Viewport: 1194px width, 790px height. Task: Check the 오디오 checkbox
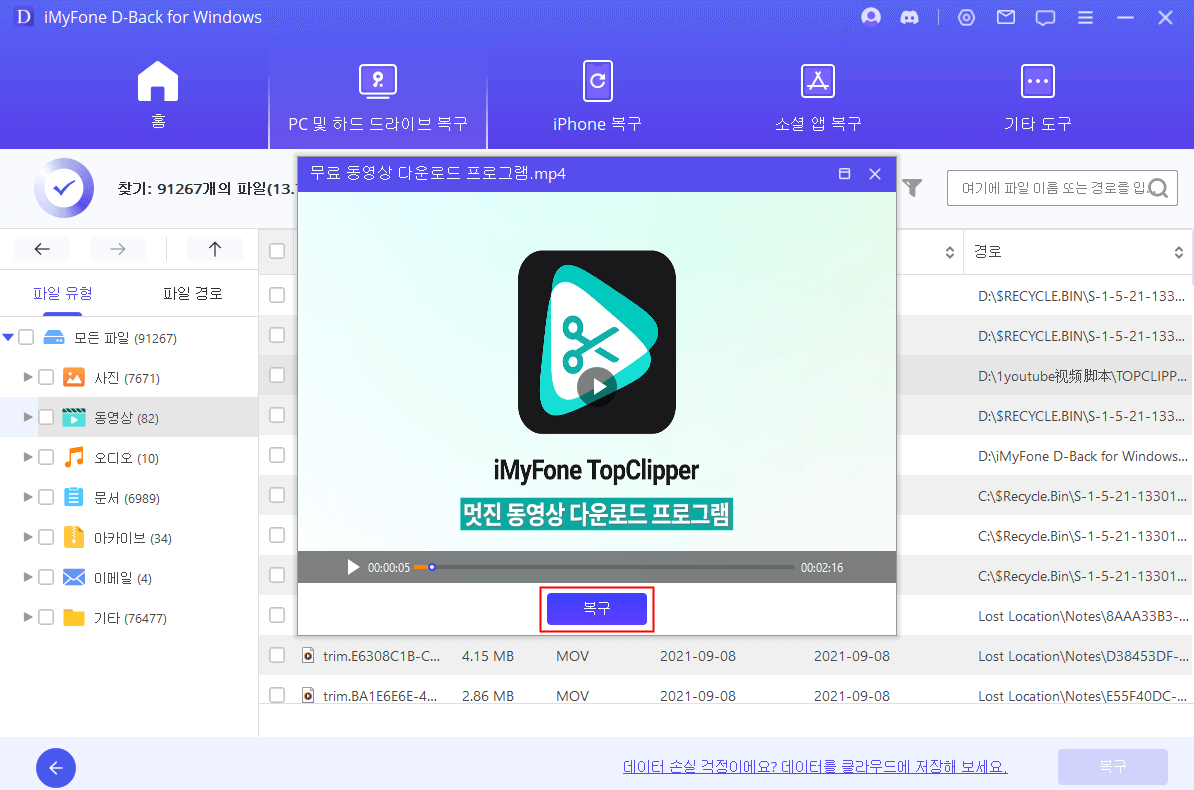46,457
